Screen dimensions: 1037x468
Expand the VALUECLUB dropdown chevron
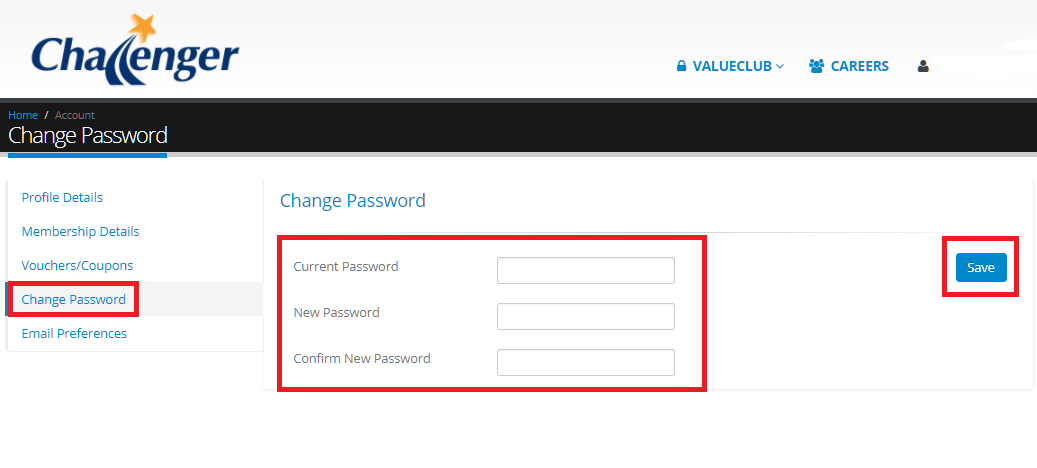(x=780, y=66)
